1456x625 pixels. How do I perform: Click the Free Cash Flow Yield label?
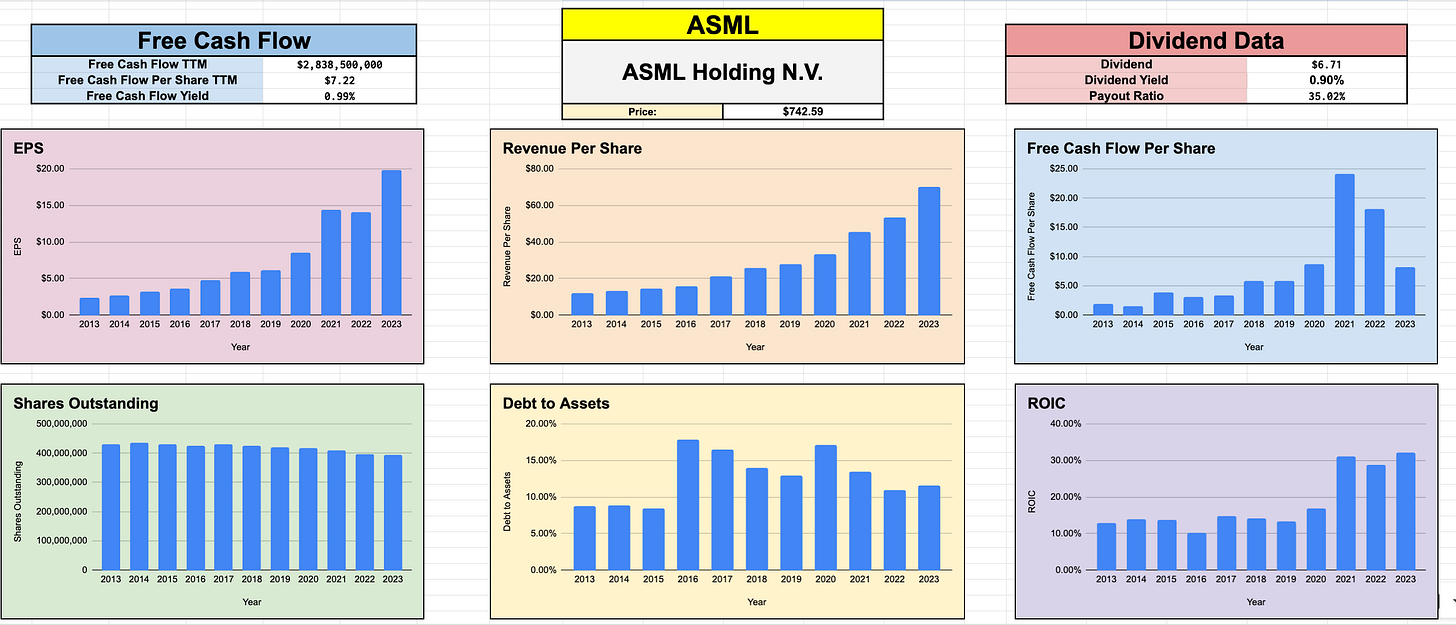pos(148,96)
